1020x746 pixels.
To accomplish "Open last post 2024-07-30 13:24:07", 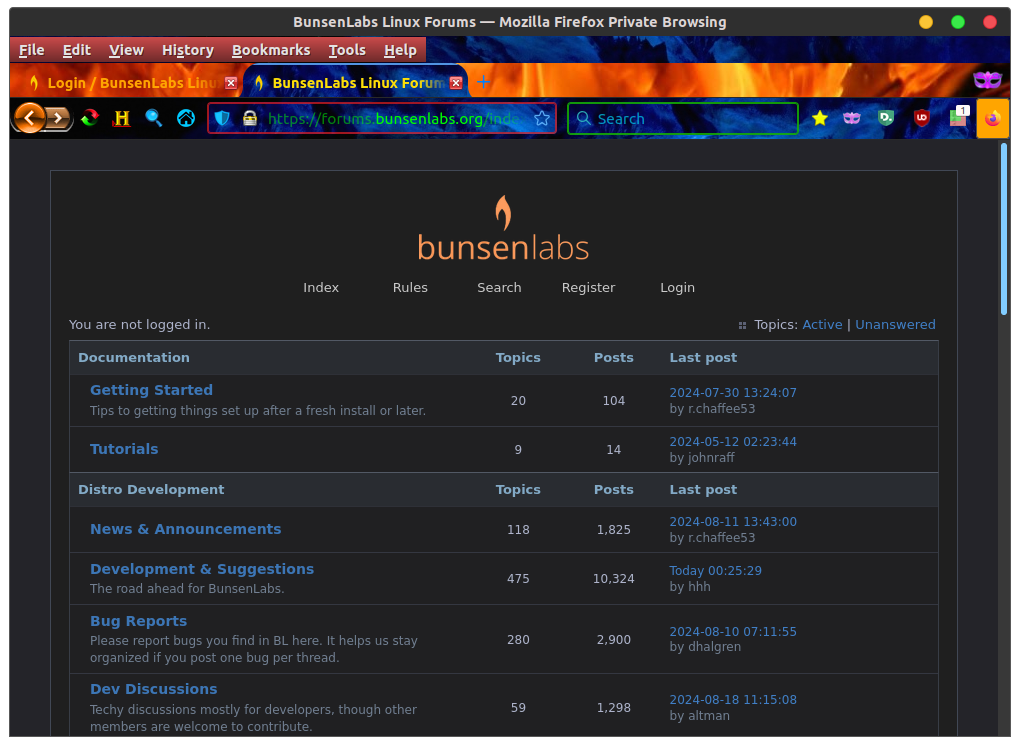I will click(733, 392).
